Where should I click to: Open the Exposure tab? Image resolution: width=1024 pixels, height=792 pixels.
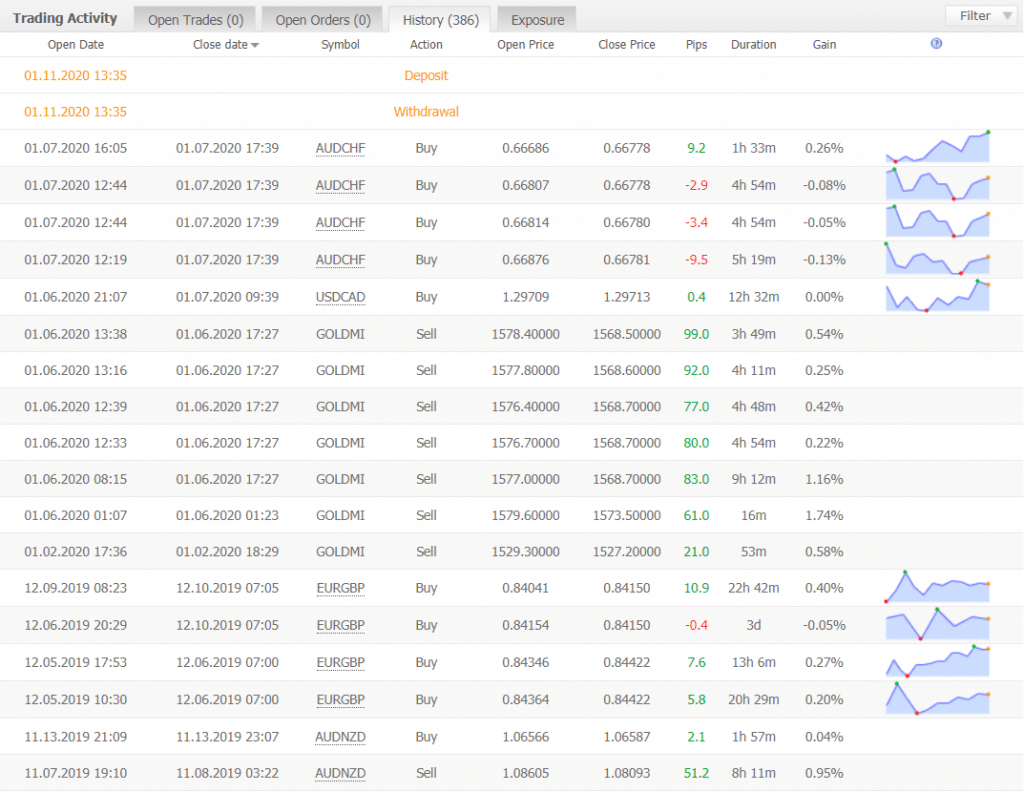537,20
